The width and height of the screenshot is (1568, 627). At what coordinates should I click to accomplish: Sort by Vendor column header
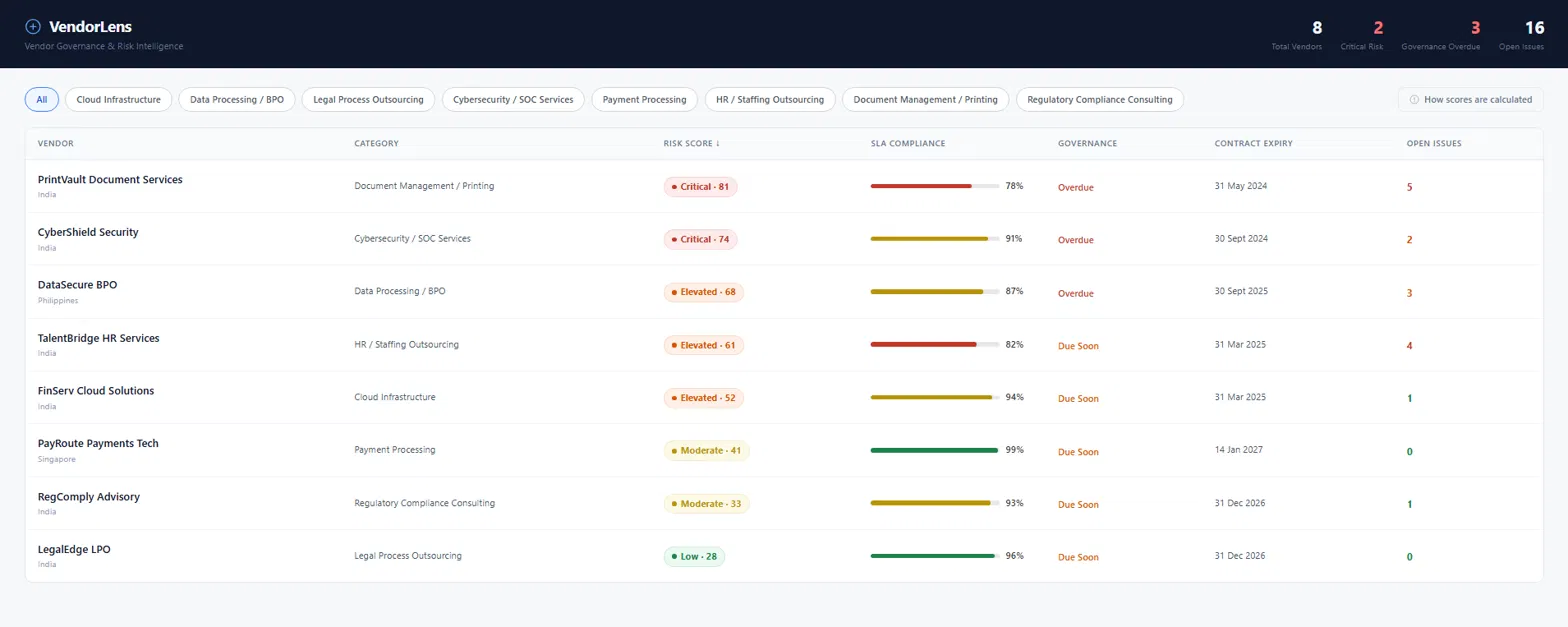pos(56,144)
